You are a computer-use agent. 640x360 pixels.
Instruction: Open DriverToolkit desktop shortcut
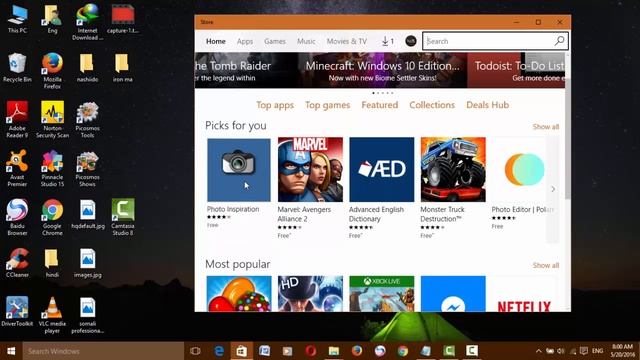pyautogui.click(x=17, y=312)
